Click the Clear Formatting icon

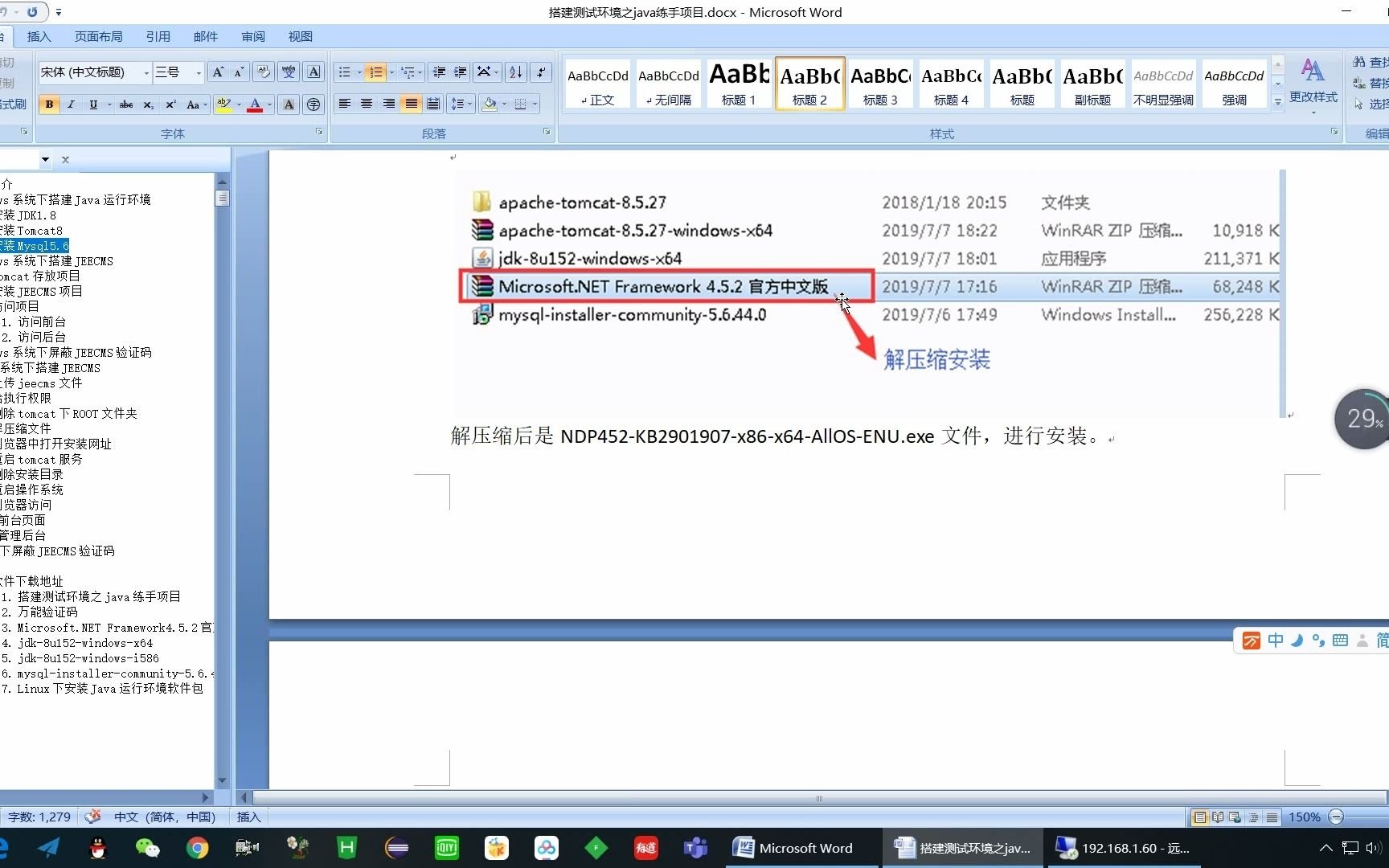pyautogui.click(x=264, y=72)
